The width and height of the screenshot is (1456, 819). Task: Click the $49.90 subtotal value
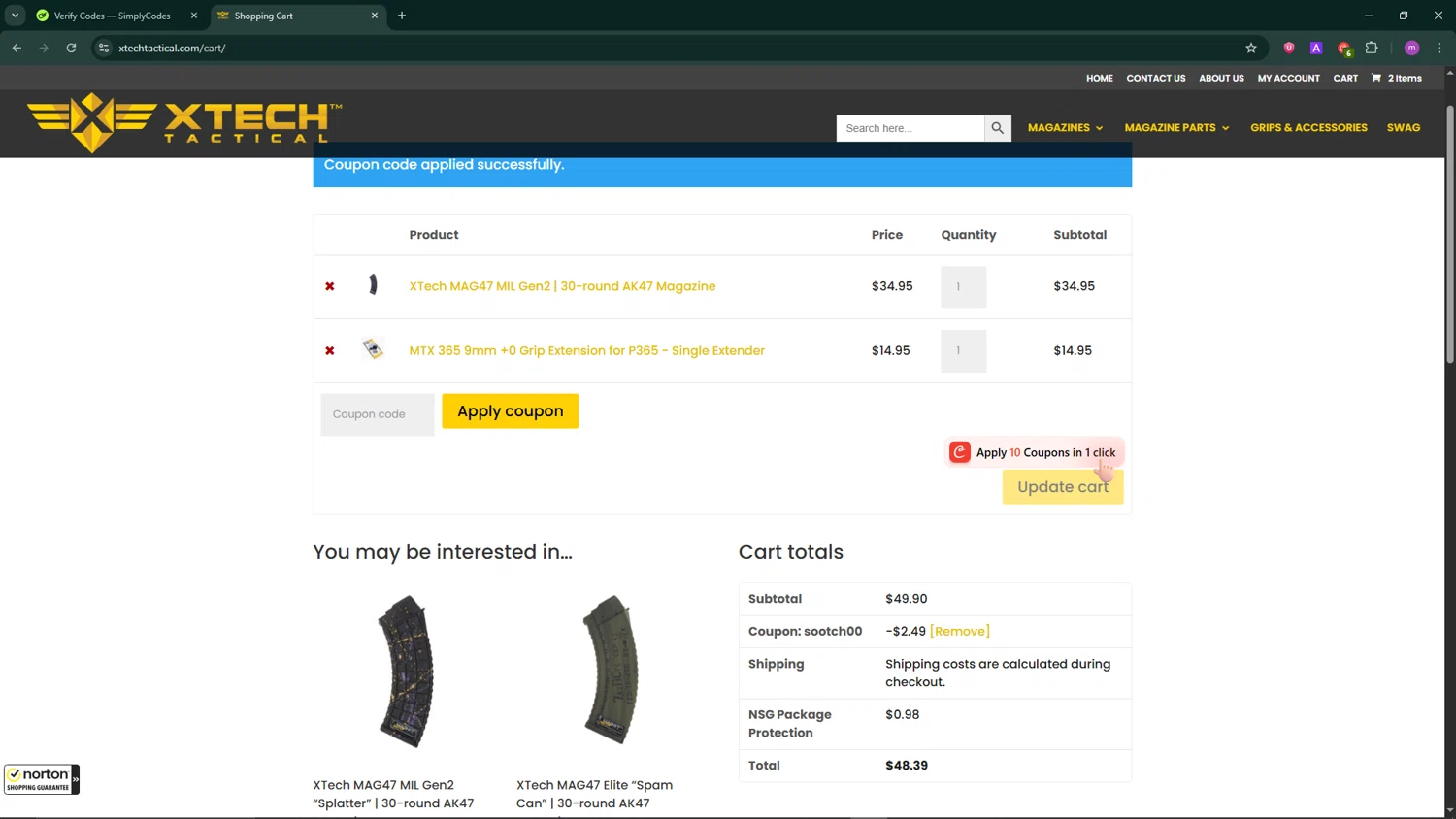point(906,599)
